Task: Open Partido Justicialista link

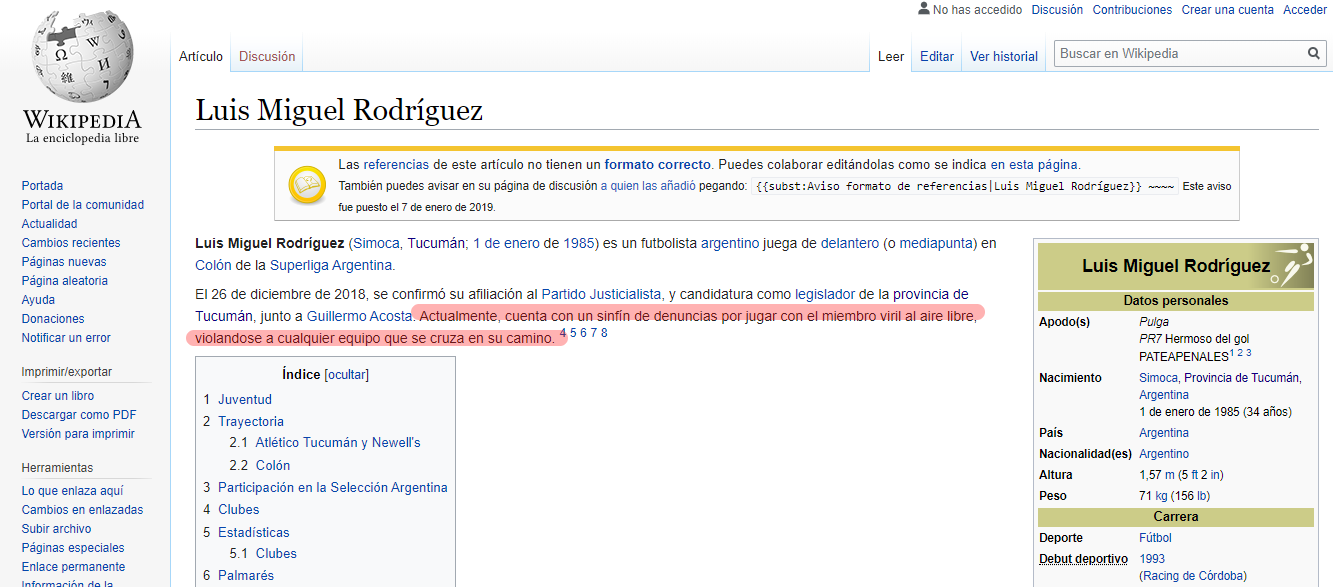Action: pyautogui.click(x=601, y=294)
